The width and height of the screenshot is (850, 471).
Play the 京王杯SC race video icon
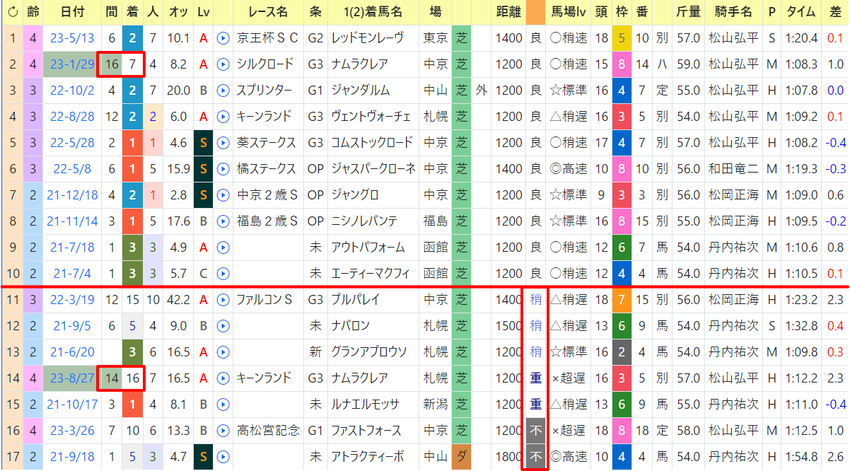[223, 38]
